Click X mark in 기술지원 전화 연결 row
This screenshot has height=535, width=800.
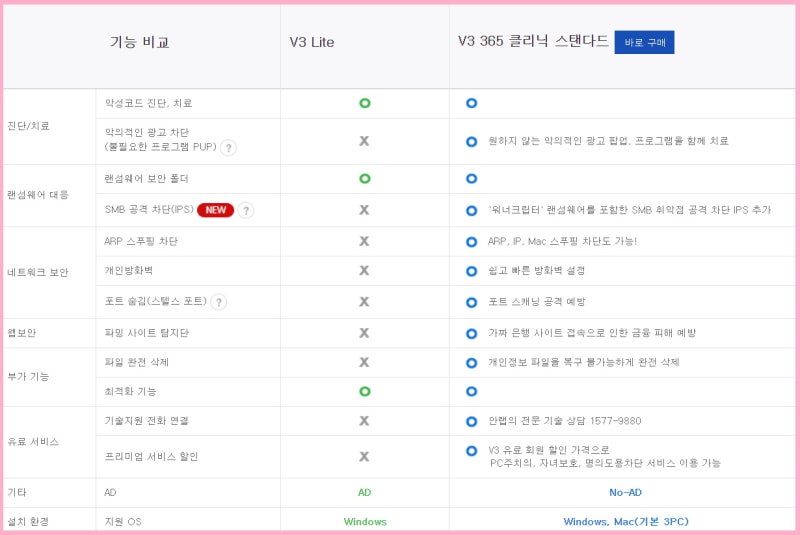(364, 421)
